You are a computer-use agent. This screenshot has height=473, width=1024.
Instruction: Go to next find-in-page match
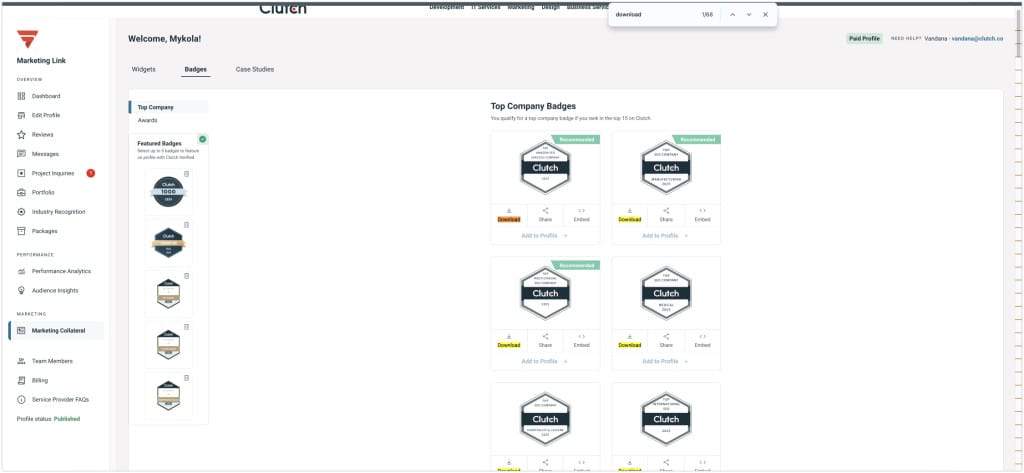pyautogui.click(x=749, y=15)
